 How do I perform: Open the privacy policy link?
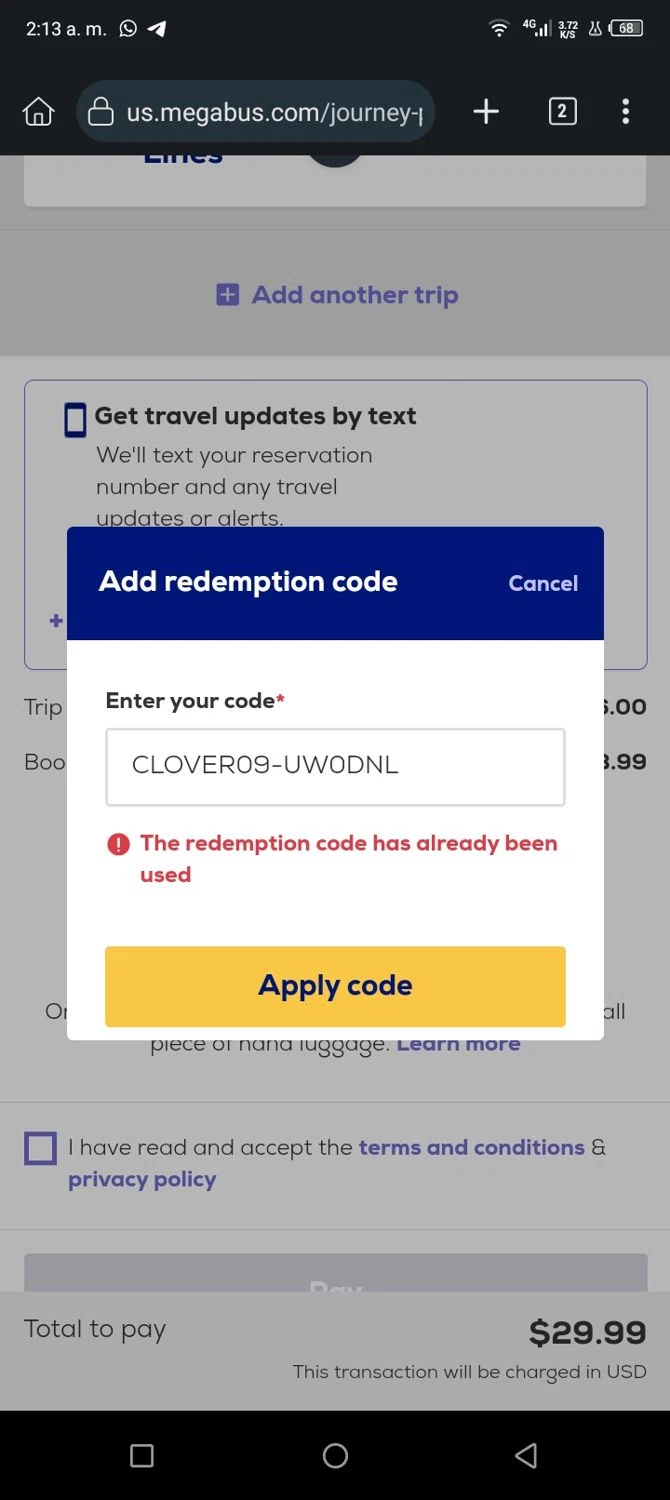[142, 1180]
